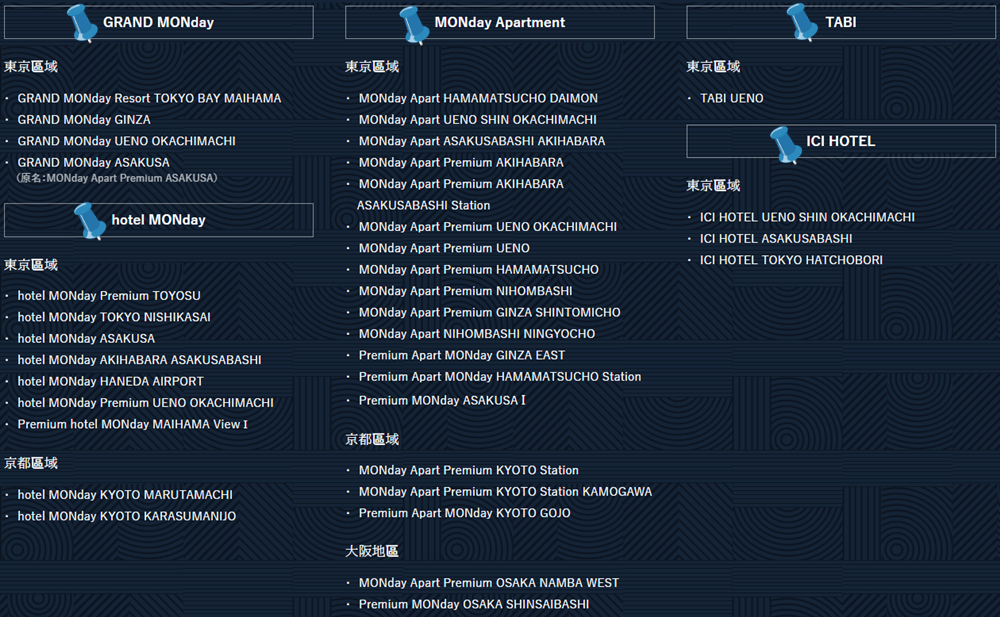Open Premium Apart MONday GINZA EAST

click(x=462, y=355)
